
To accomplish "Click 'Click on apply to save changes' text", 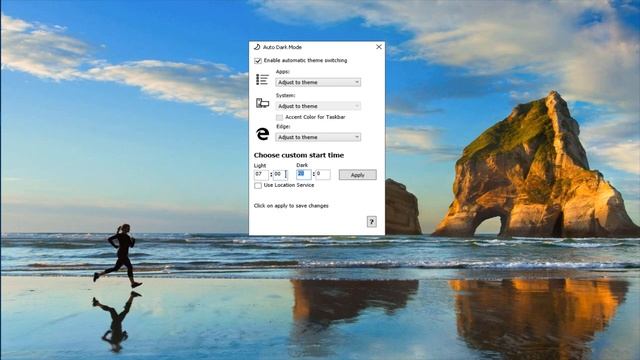I will click(x=291, y=206).
